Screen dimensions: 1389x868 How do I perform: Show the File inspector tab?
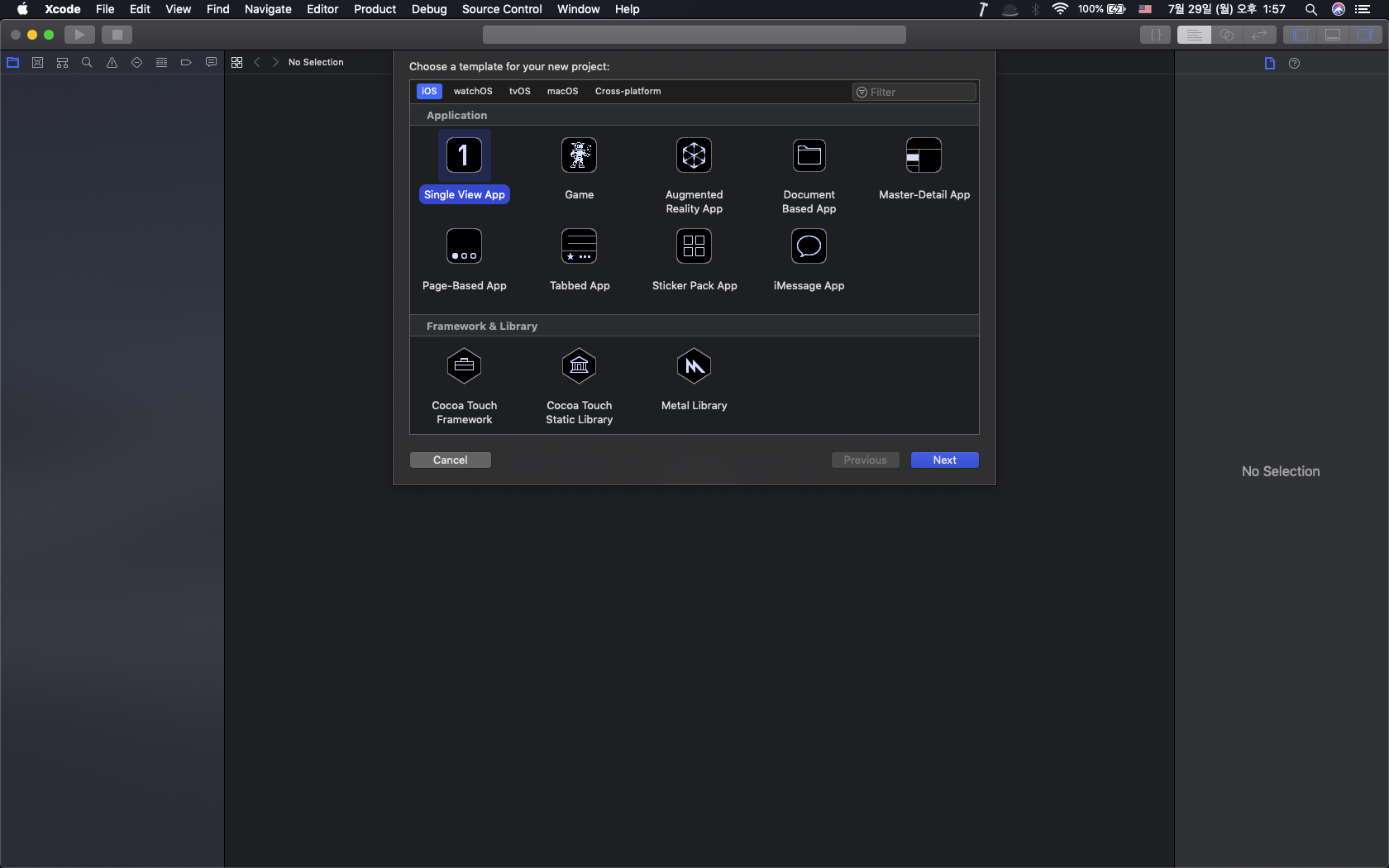click(1270, 64)
